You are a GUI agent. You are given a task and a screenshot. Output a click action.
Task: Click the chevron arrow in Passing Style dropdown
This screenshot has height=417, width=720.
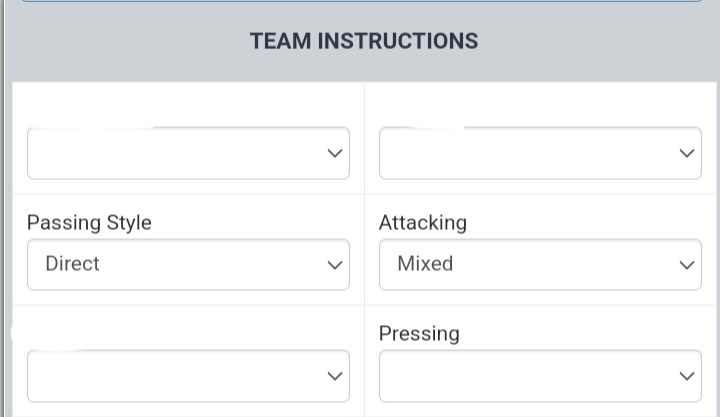(334, 265)
